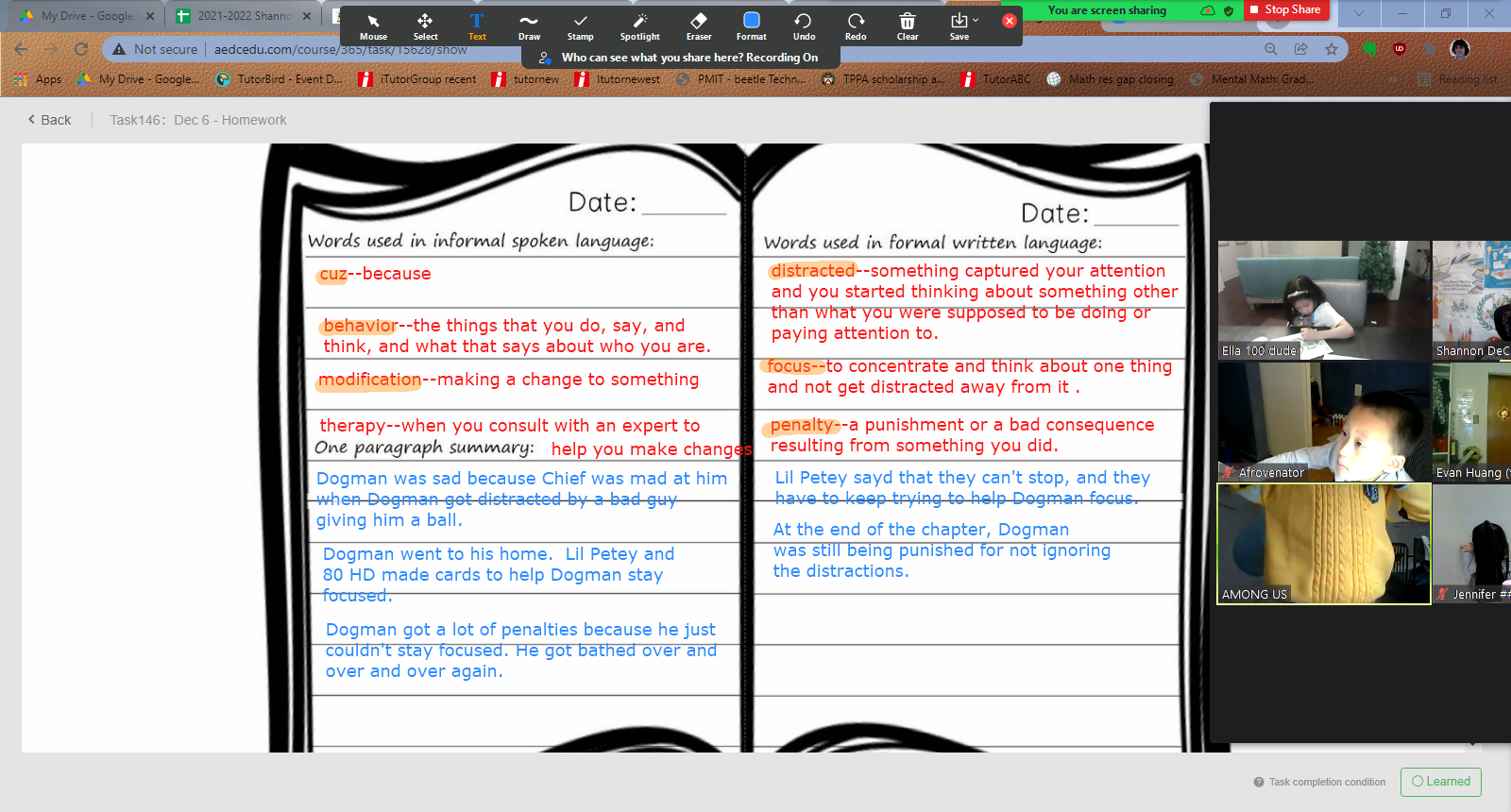View Task completion condition info

(x=1319, y=782)
